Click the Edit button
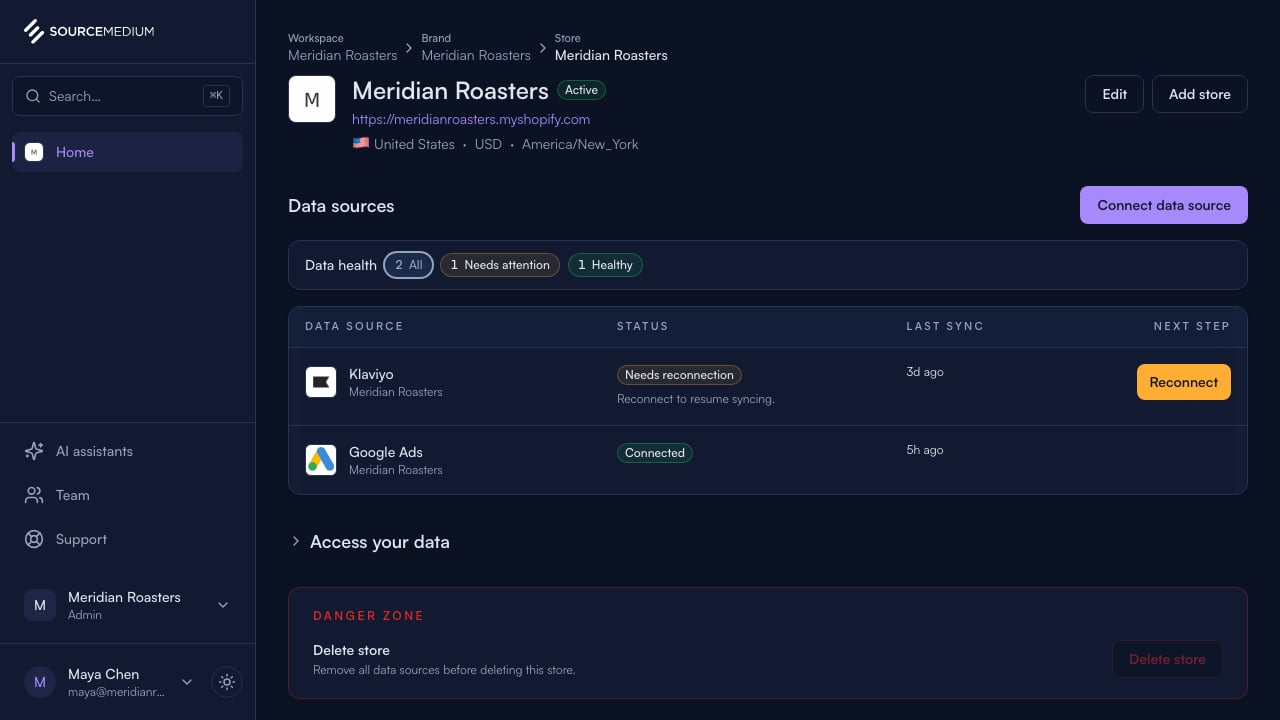The height and width of the screenshot is (720, 1280). coord(1114,94)
